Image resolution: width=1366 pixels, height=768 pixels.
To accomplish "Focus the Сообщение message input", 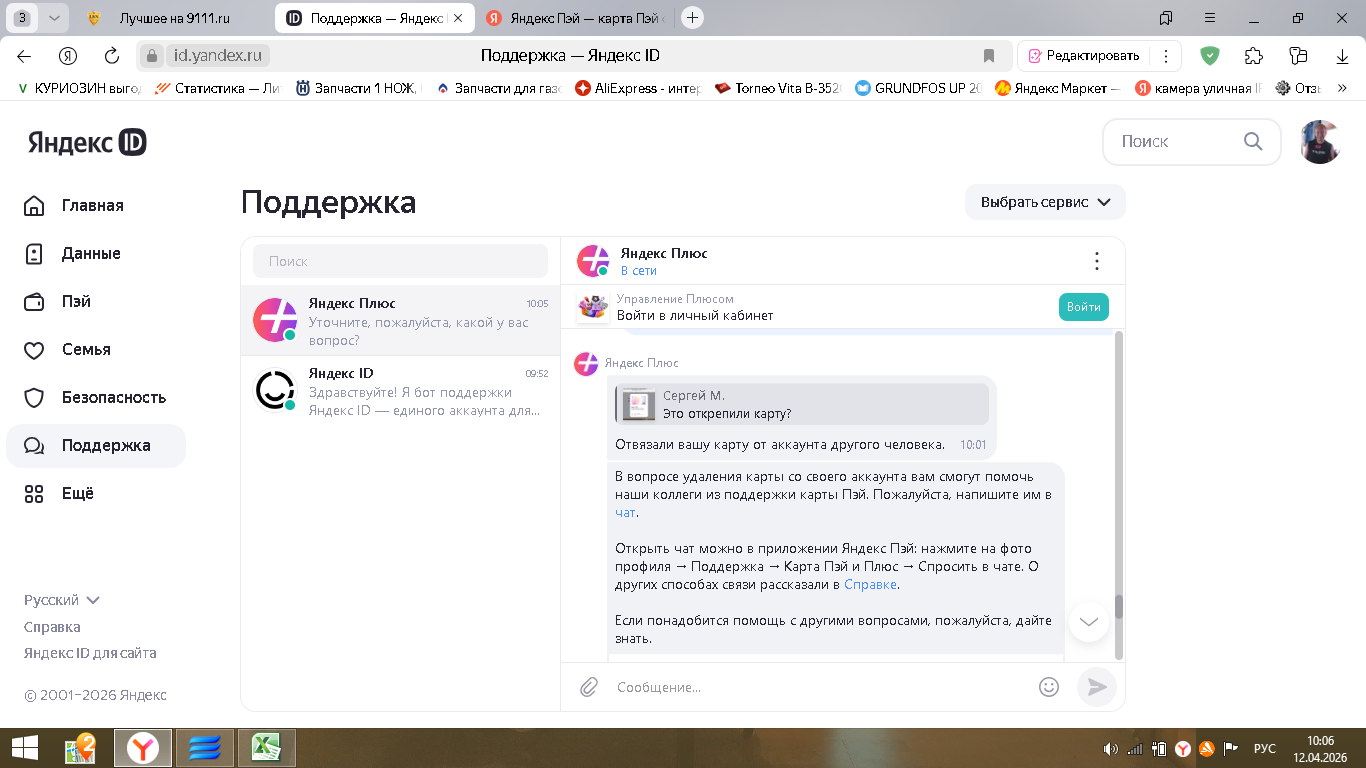I will click(820, 687).
